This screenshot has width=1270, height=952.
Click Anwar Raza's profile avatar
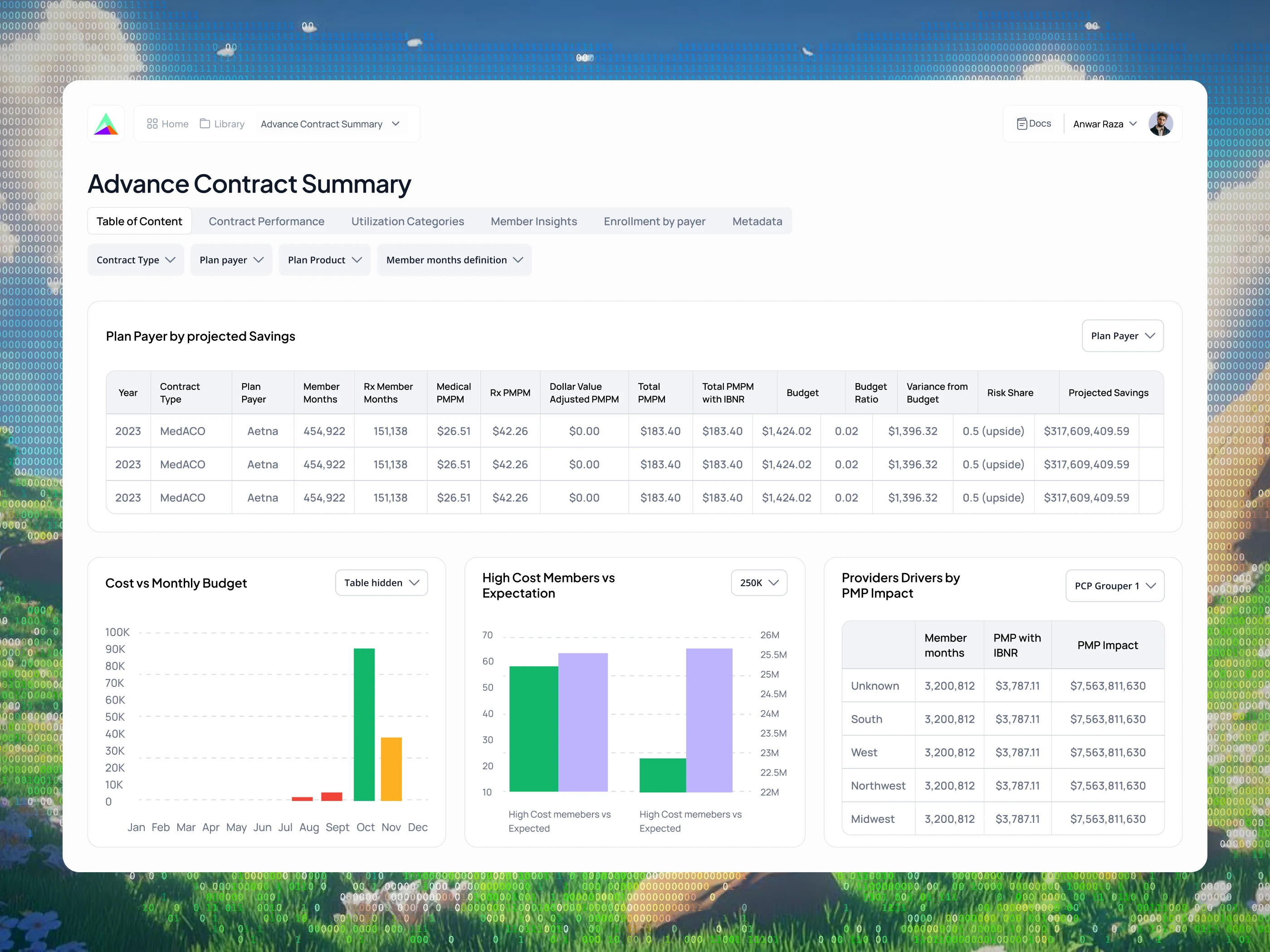[x=1160, y=124]
